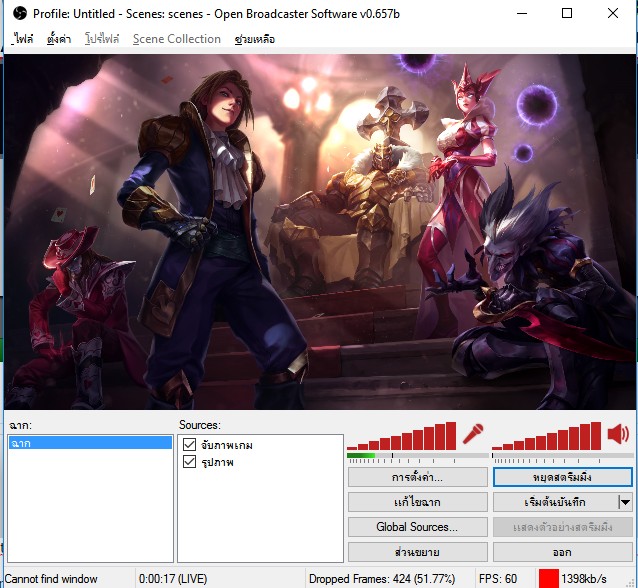638x588 pixels.
Task: Select the ฉาก scene in list
Action: 90,443
